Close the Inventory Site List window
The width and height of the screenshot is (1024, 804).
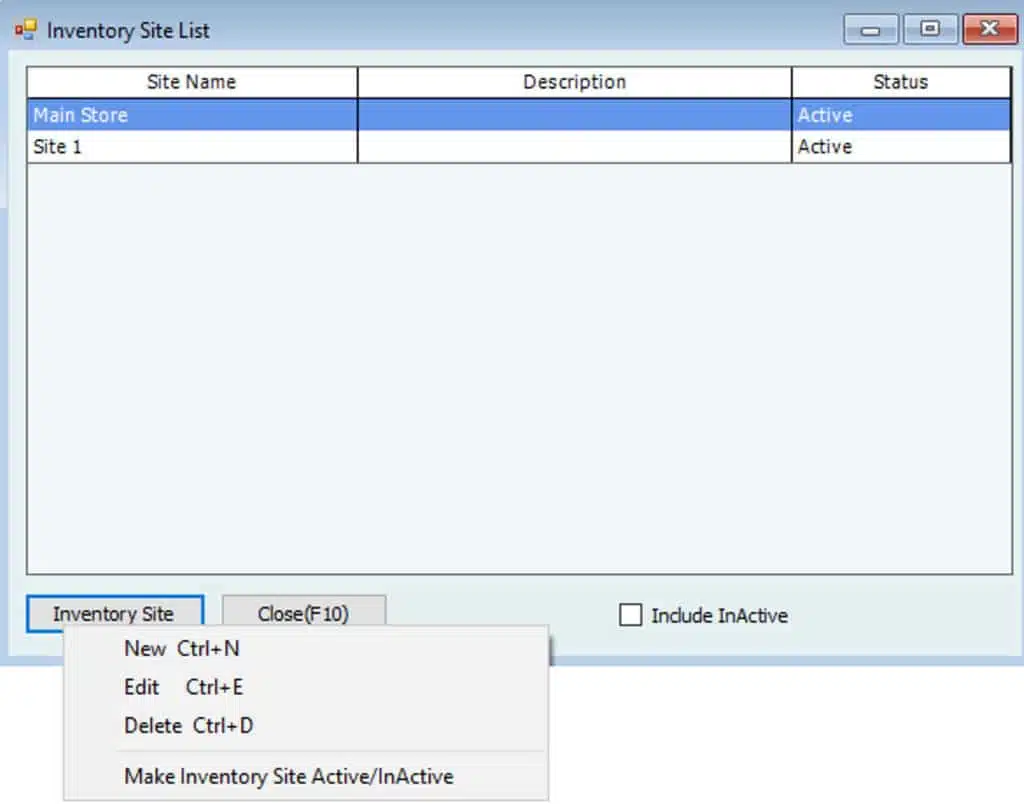(x=990, y=29)
